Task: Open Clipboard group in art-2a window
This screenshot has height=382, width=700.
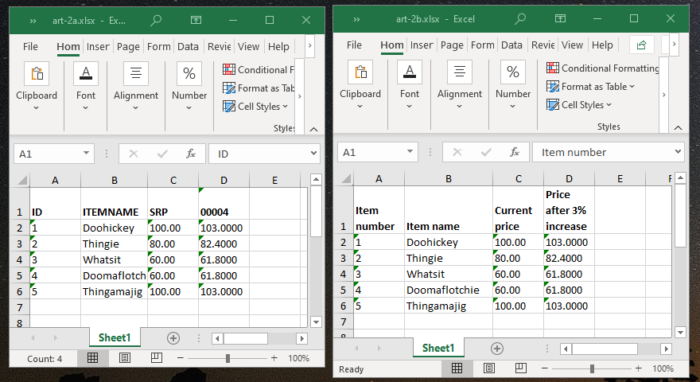Action: tap(37, 87)
